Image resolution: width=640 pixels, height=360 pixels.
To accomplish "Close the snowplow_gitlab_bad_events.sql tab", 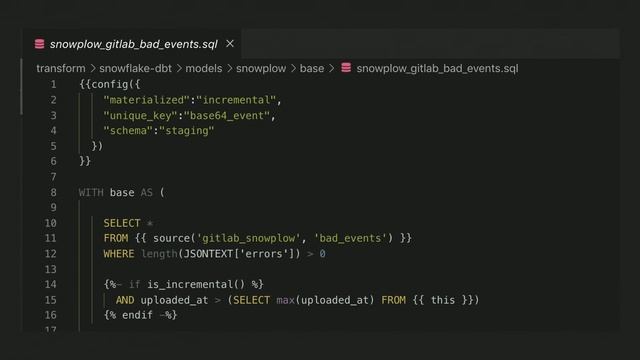I will click(230, 43).
